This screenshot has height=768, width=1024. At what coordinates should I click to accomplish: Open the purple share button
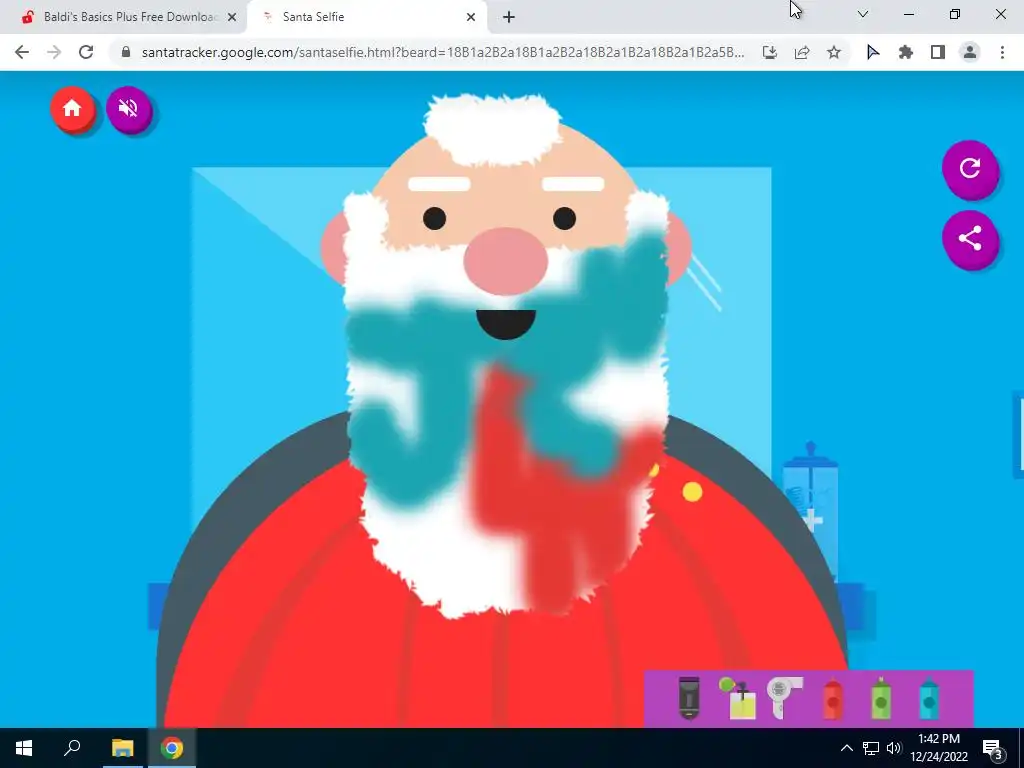click(x=970, y=238)
